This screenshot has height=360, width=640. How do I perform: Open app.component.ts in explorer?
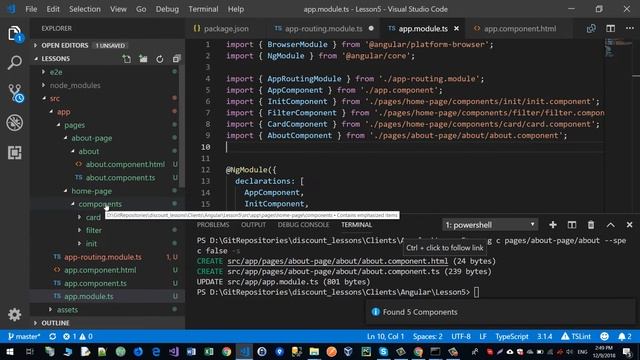tap(95, 283)
